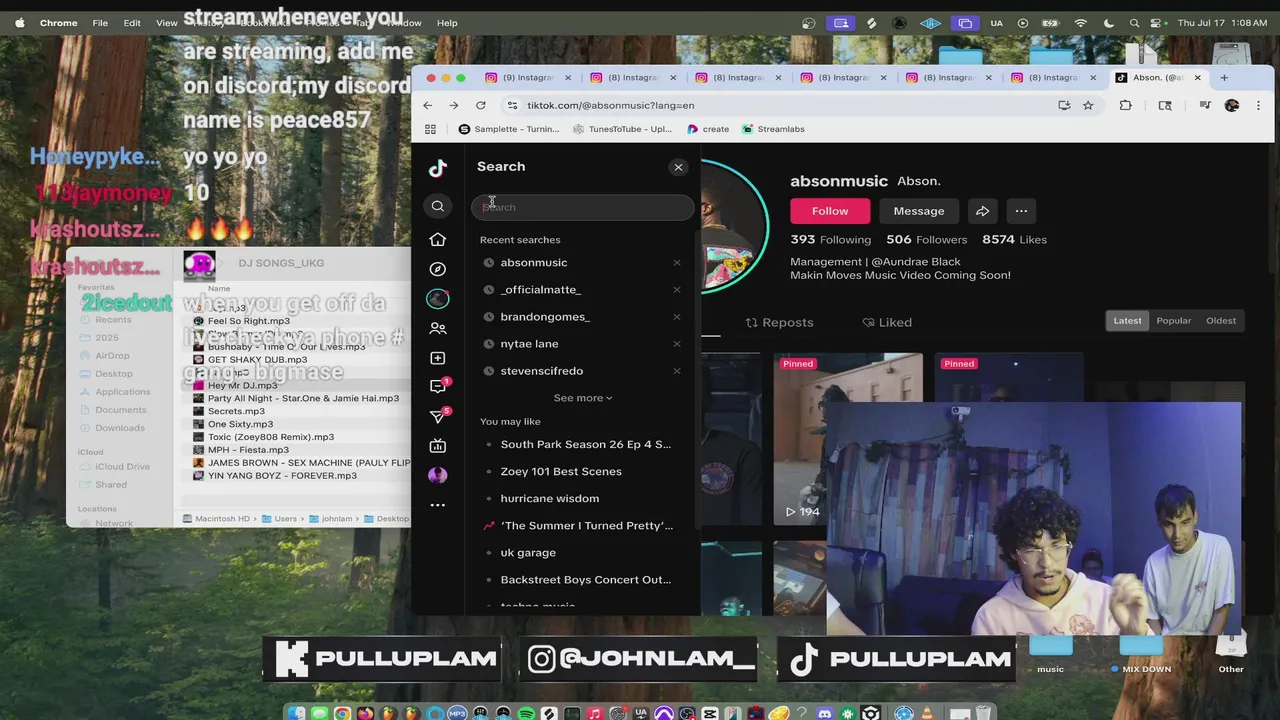The height and width of the screenshot is (720, 1280).
Task: Open Wi-Fi menu bar icon
Action: coord(1081,23)
